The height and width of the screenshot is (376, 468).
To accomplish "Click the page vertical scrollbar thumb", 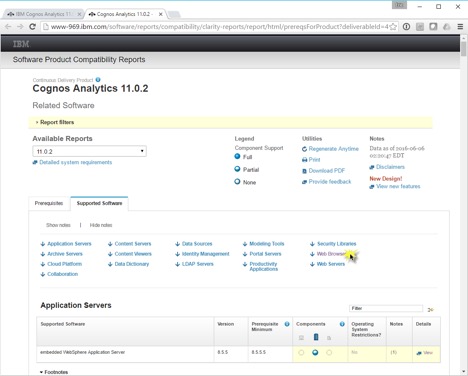I will point(464,49).
